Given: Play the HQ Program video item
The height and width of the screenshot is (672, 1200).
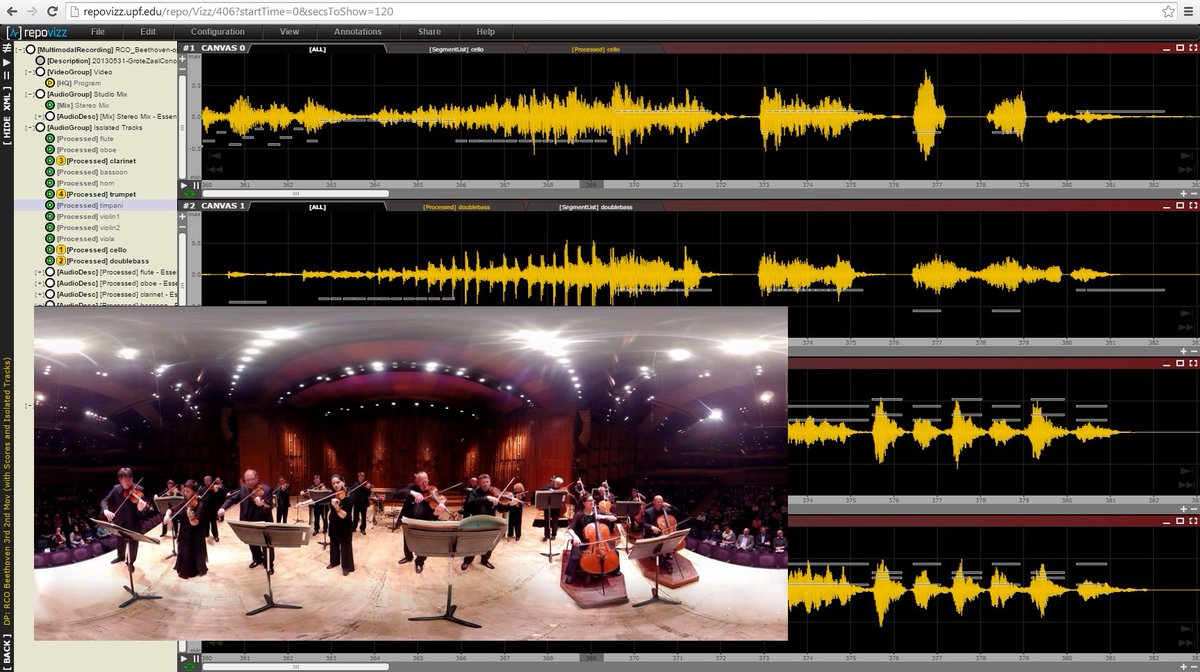Looking at the screenshot, I should [50, 83].
